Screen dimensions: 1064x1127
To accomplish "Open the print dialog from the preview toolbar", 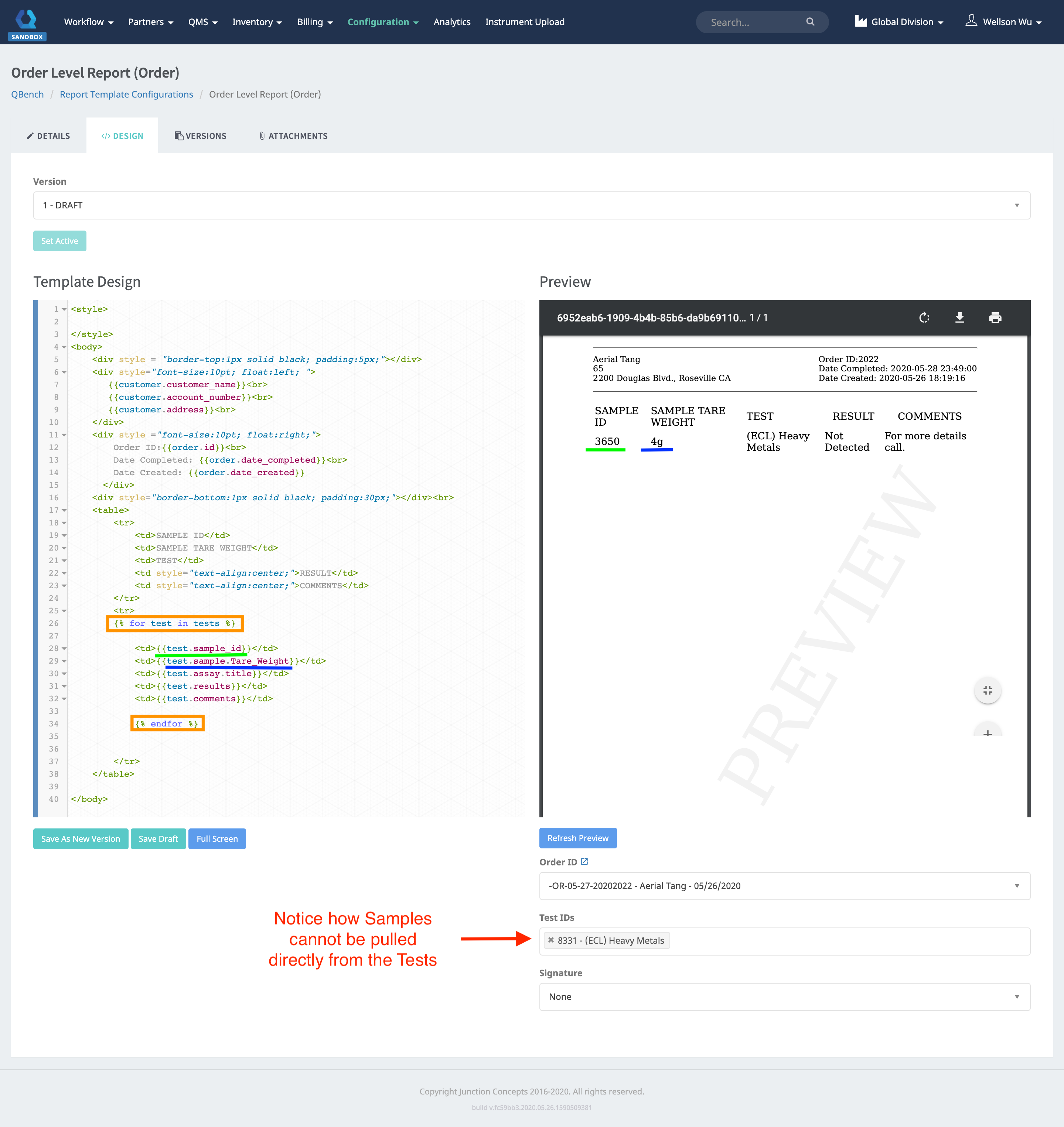I will click(x=995, y=318).
